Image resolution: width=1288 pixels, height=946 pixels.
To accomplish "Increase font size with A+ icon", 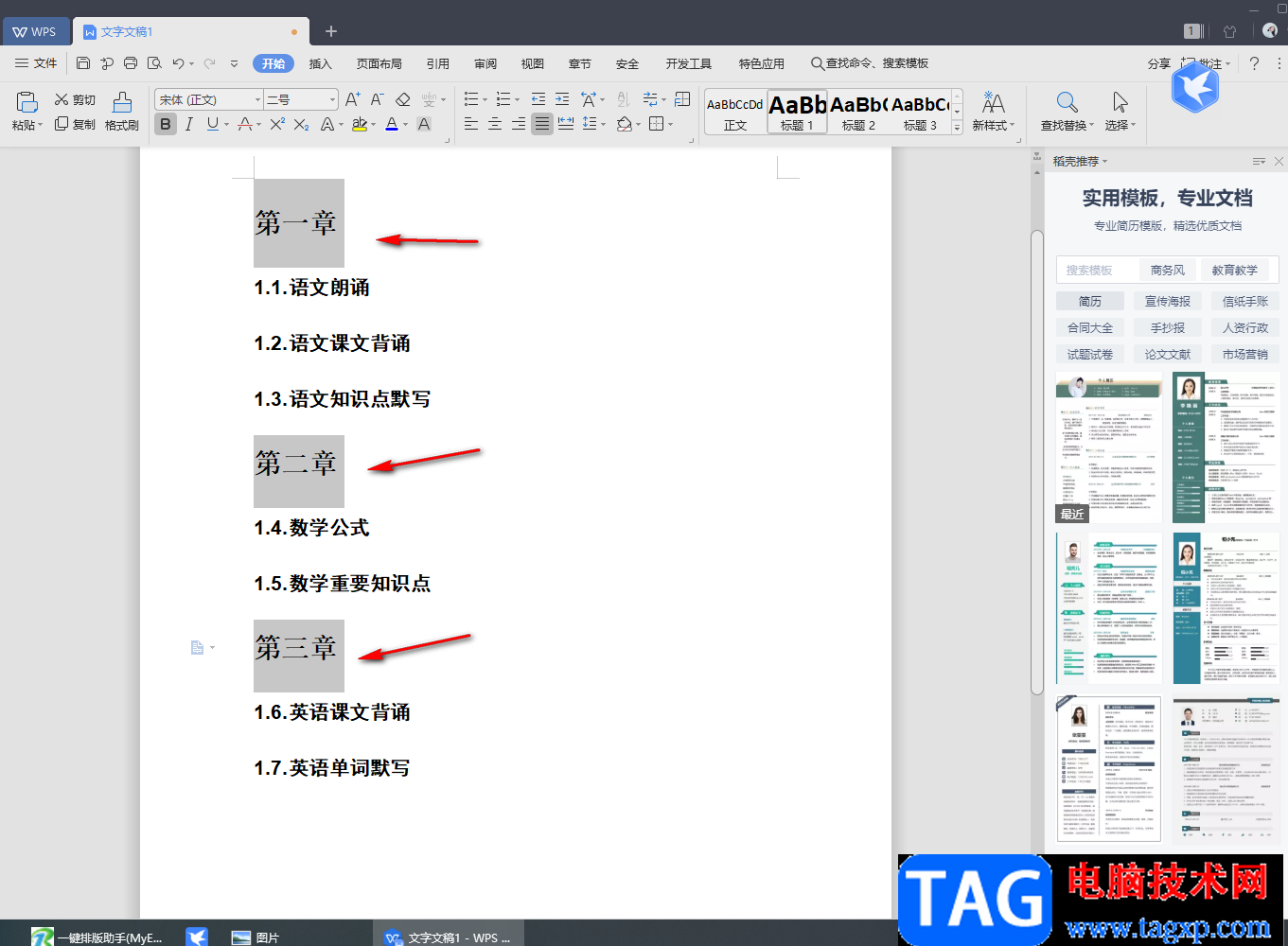I will 352,99.
